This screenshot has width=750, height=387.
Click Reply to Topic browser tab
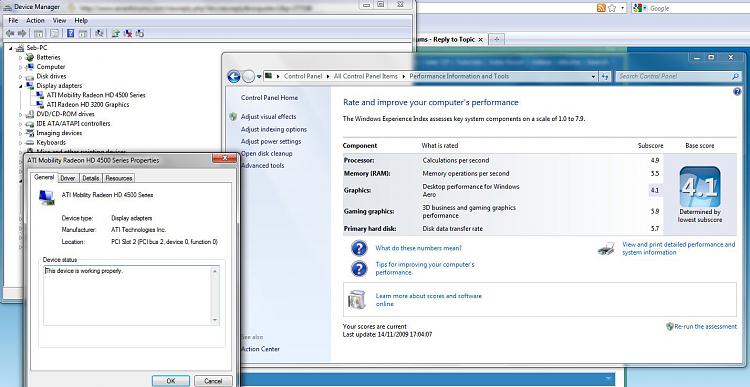pyautogui.click(x=451, y=39)
